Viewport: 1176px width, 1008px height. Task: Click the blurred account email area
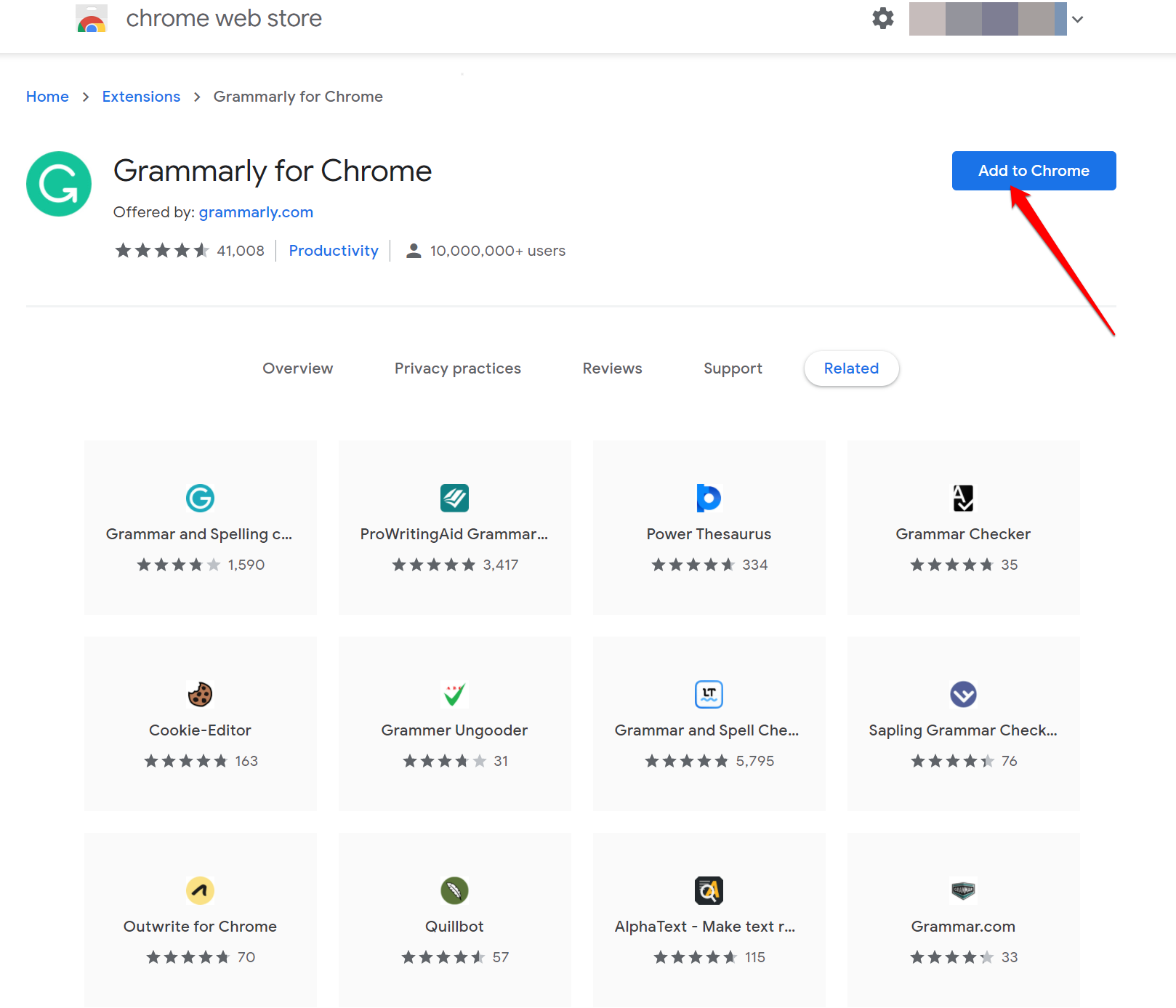(988, 19)
